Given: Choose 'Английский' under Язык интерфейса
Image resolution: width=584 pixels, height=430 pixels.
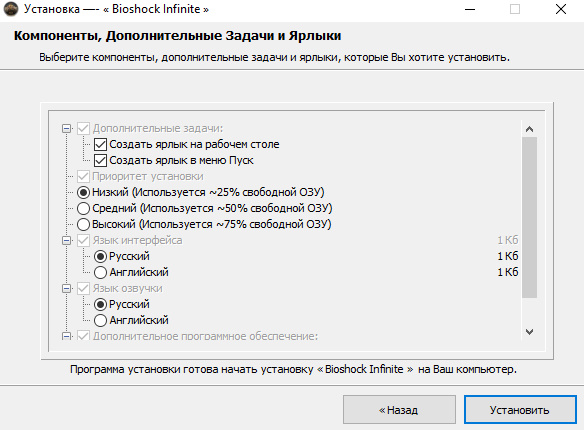Looking at the screenshot, I should (100, 273).
